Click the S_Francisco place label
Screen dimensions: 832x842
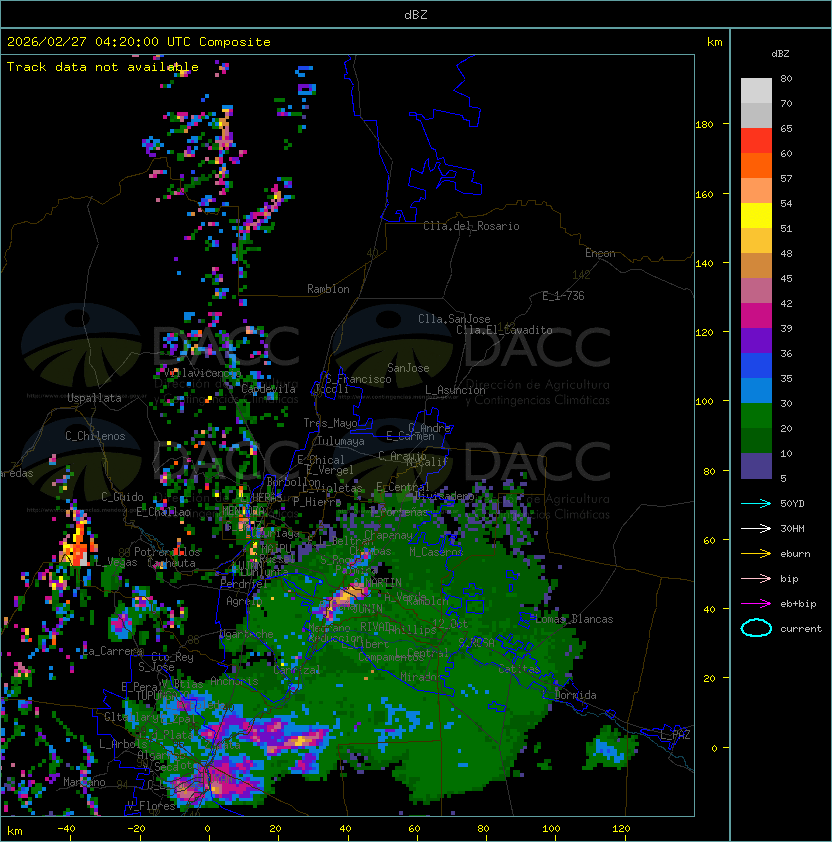(358, 379)
